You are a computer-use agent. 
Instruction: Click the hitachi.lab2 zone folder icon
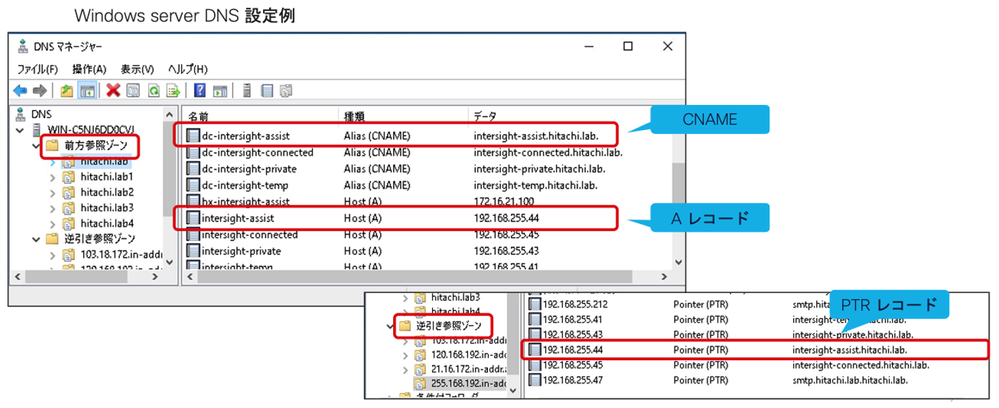[x=68, y=192]
